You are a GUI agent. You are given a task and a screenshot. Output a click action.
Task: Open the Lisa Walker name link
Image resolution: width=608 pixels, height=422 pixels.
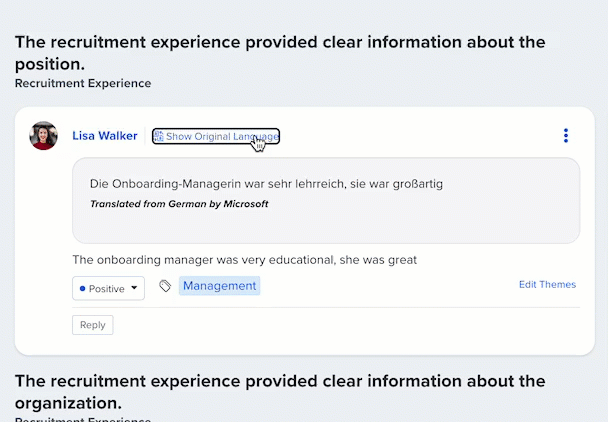click(x=105, y=136)
